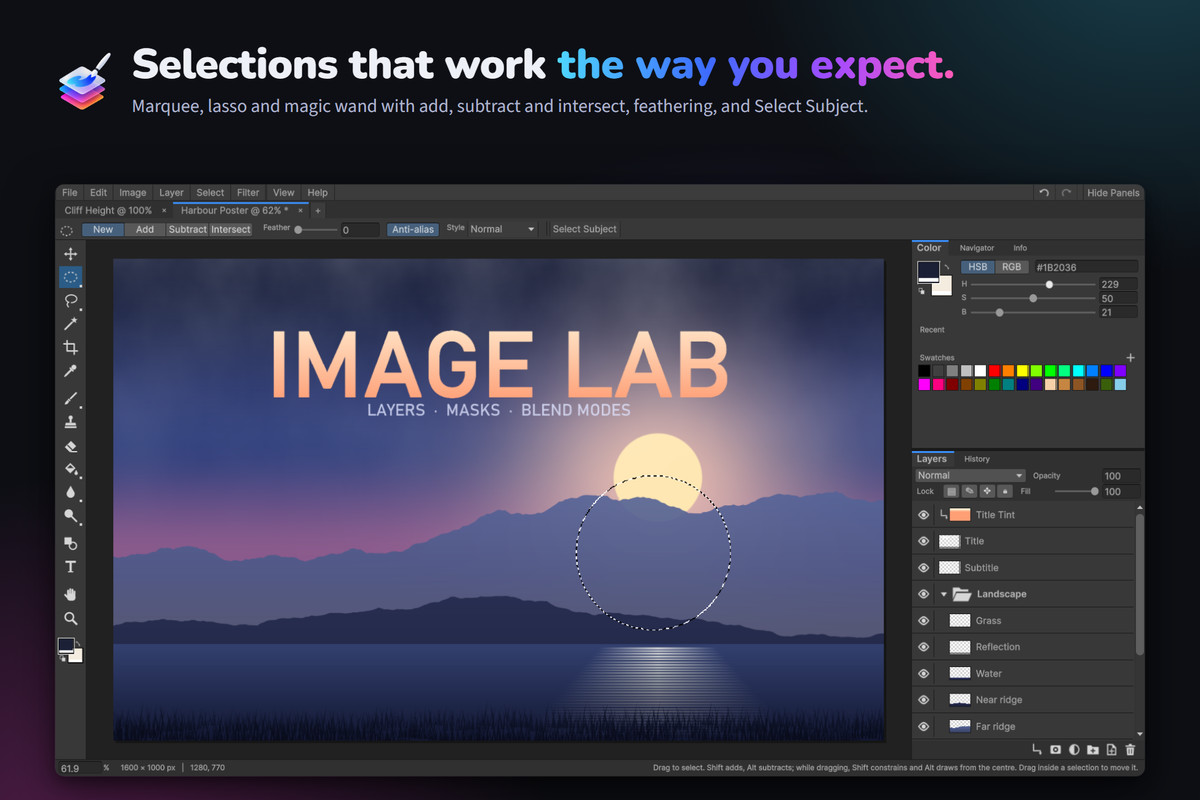
Task: Choose the Intersect selection mode
Action: [x=231, y=229]
